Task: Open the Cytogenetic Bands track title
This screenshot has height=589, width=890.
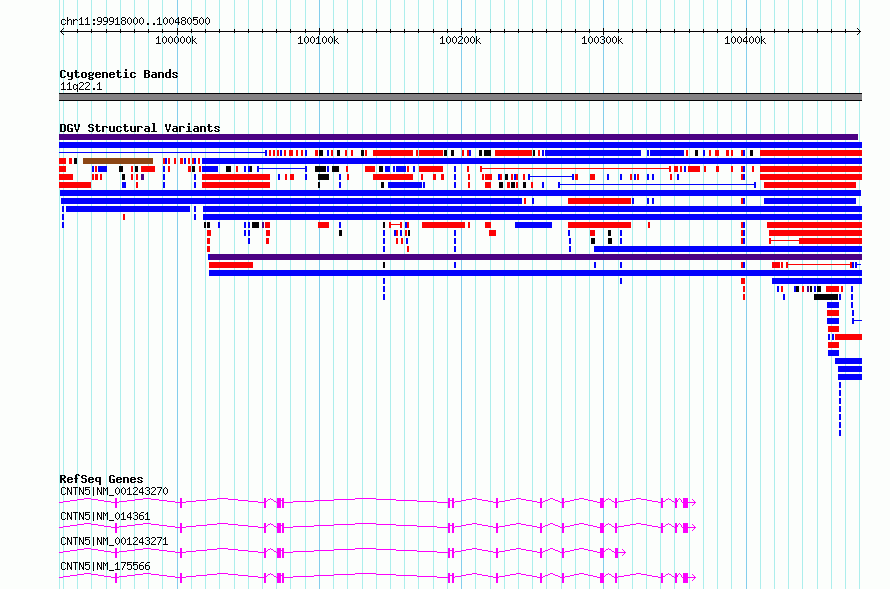Action: (119, 74)
